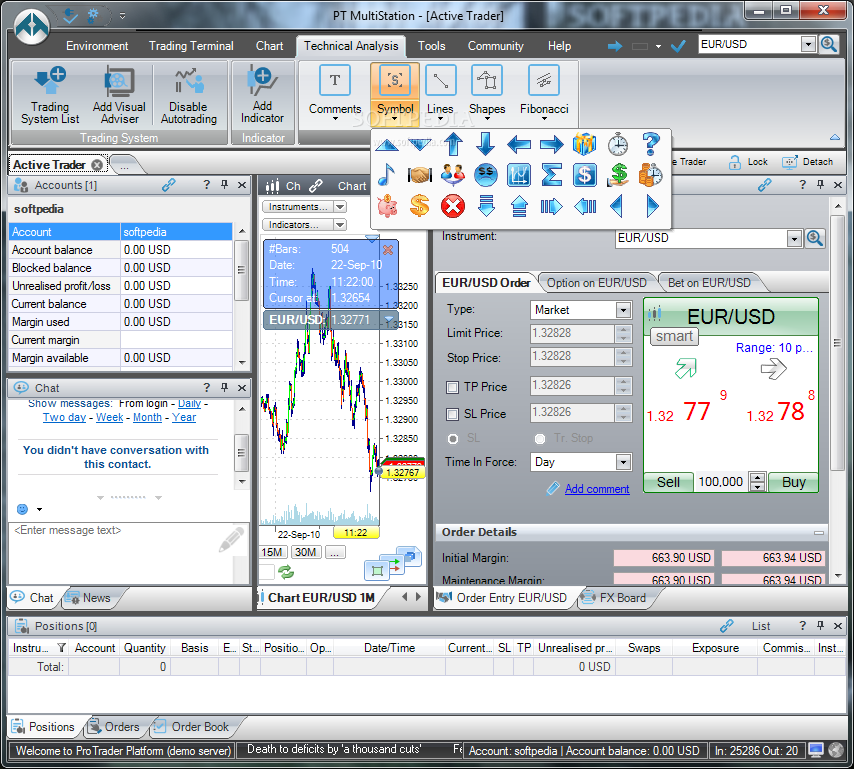
Task: Click Add Visual Adviser icon
Action: [119, 83]
